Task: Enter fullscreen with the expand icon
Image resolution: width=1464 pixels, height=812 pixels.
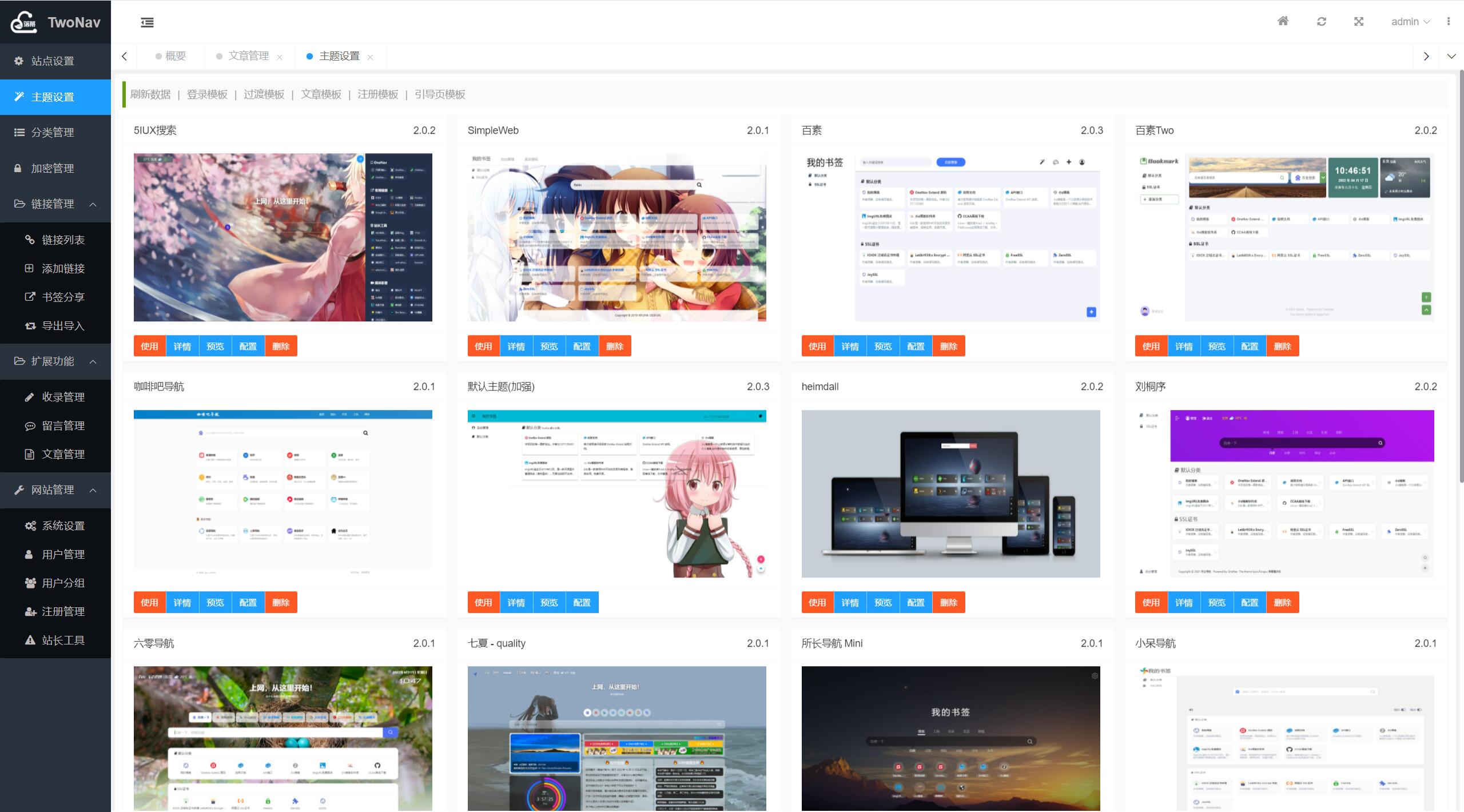Action: (x=1359, y=21)
